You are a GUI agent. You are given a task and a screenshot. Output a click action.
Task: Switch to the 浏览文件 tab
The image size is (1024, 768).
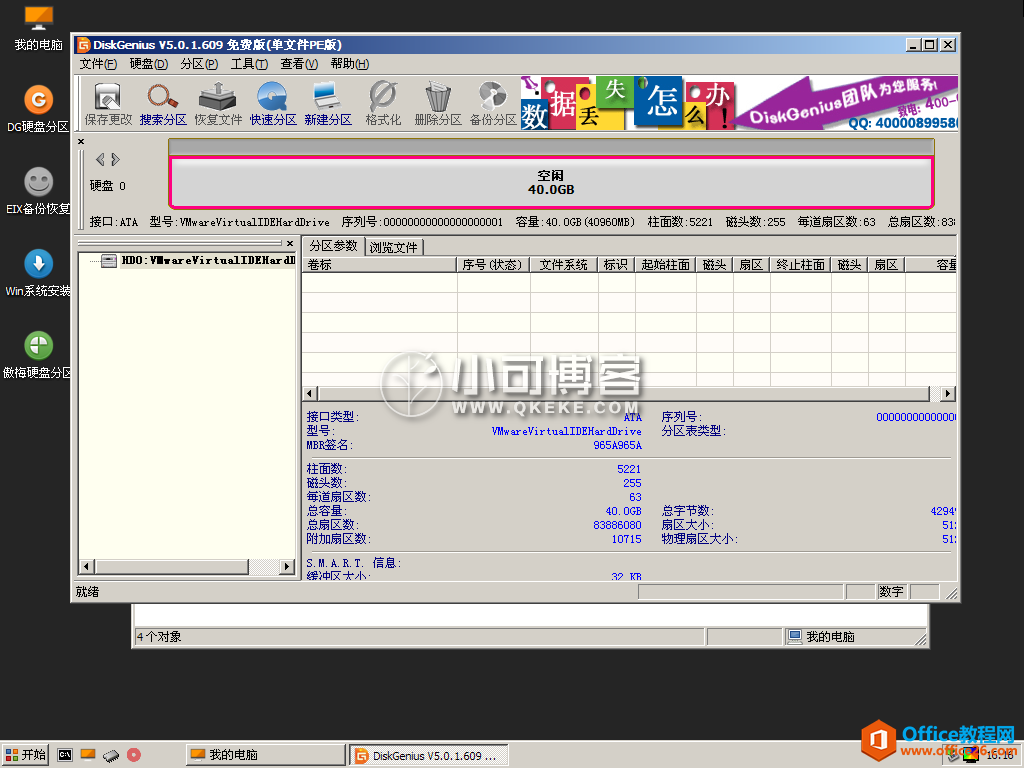pyautogui.click(x=393, y=247)
